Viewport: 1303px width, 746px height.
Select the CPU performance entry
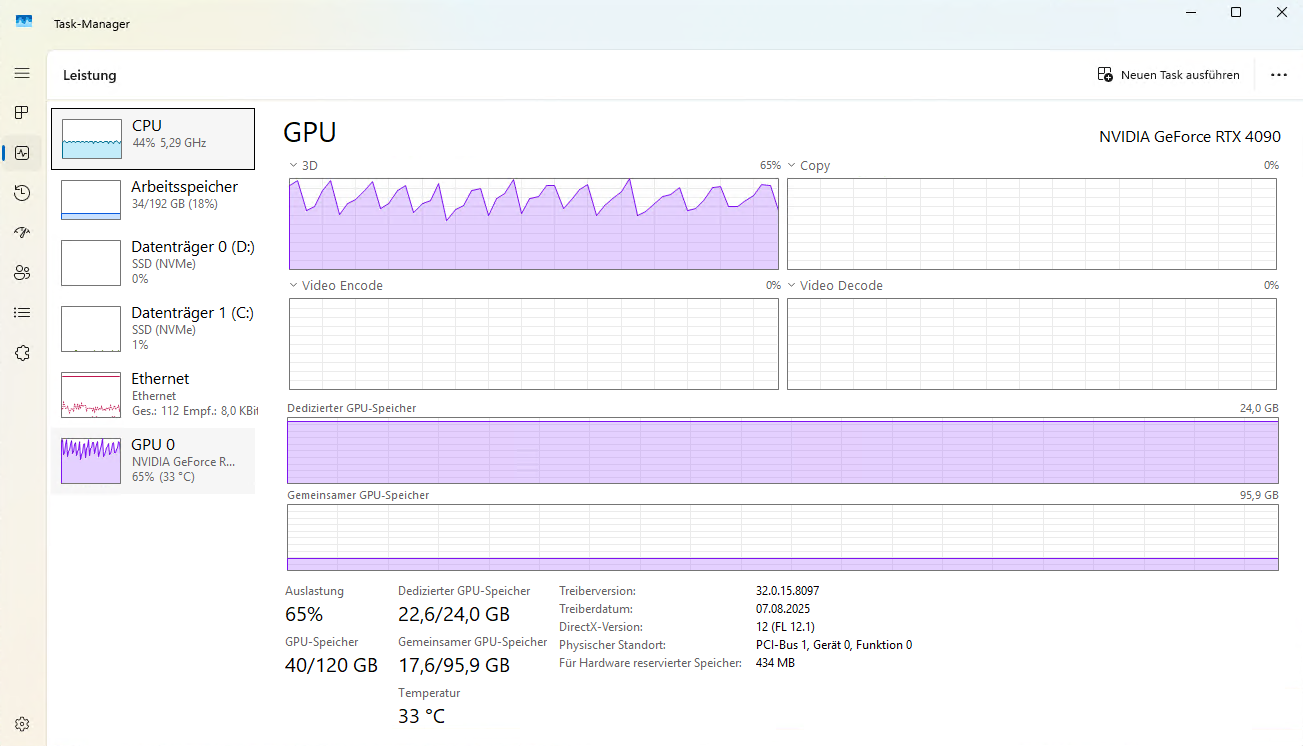coord(153,139)
